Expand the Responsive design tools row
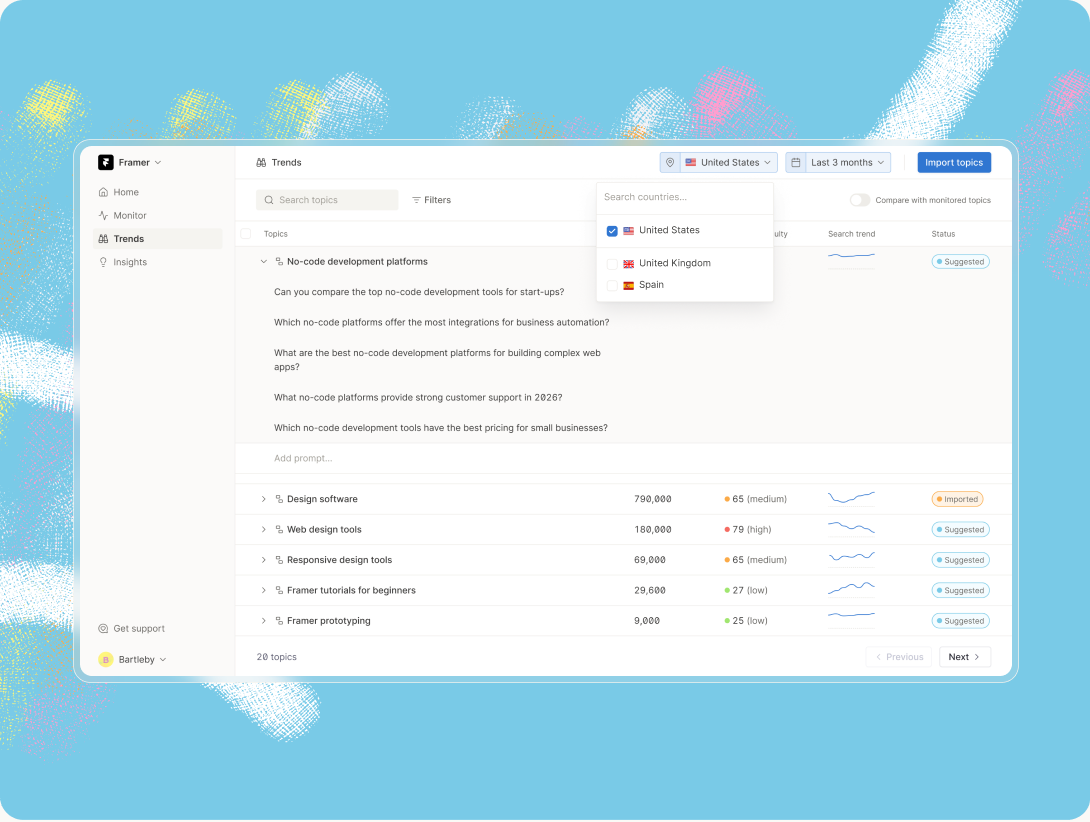The image size is (1090, 822). (263, 561)
